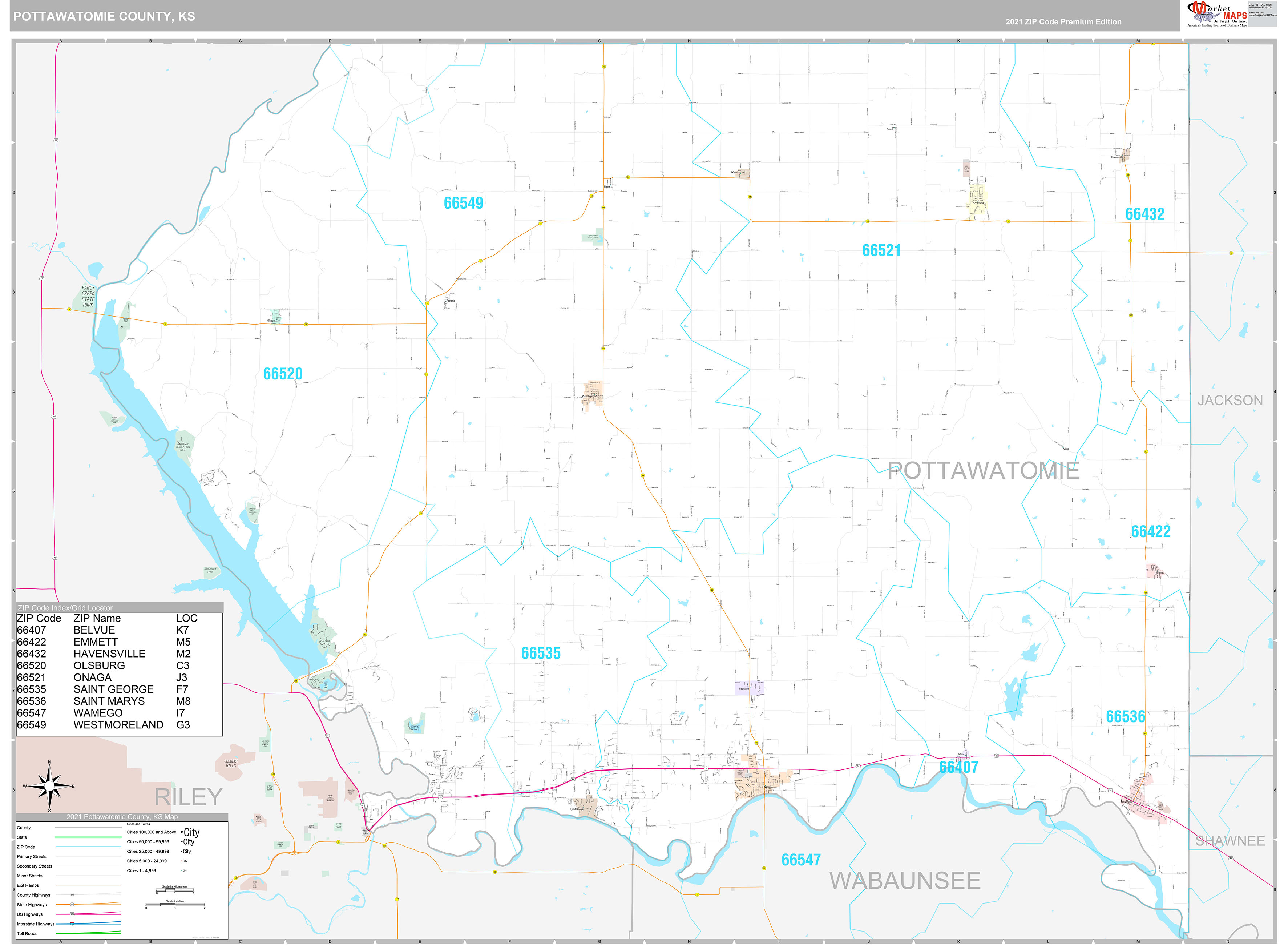This screenshot has height=945, width=1288.
Task: Click ZIP label 66520 near the lake
Action: point(282,374)
